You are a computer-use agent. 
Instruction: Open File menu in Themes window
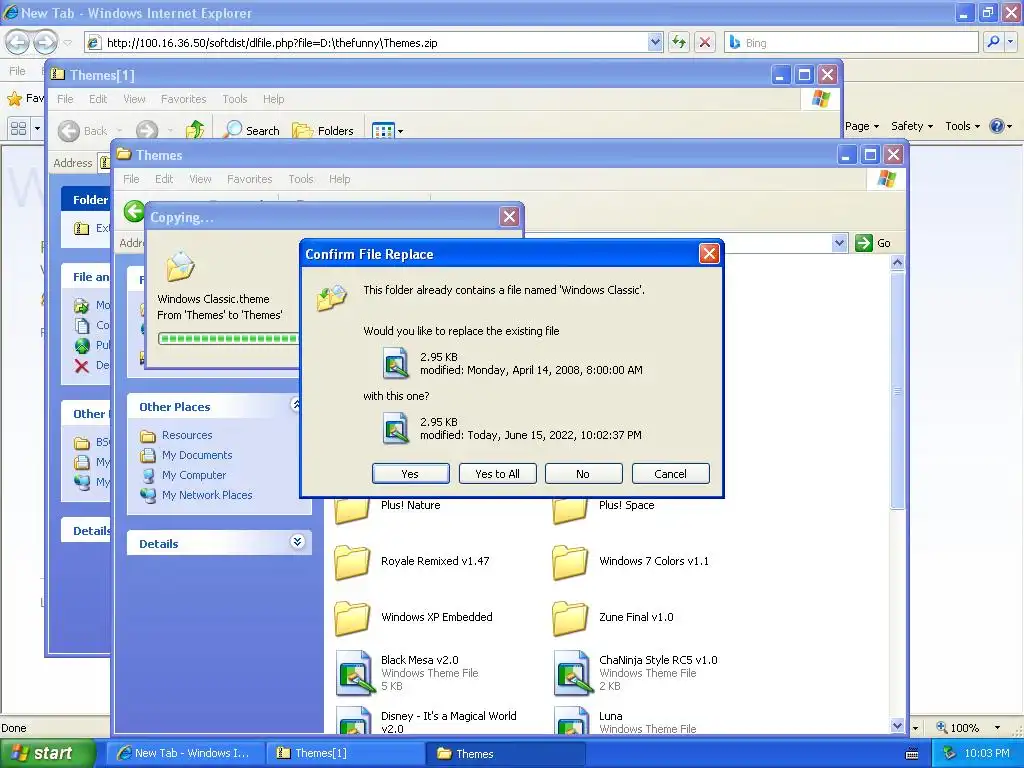[x=131, y=179]
